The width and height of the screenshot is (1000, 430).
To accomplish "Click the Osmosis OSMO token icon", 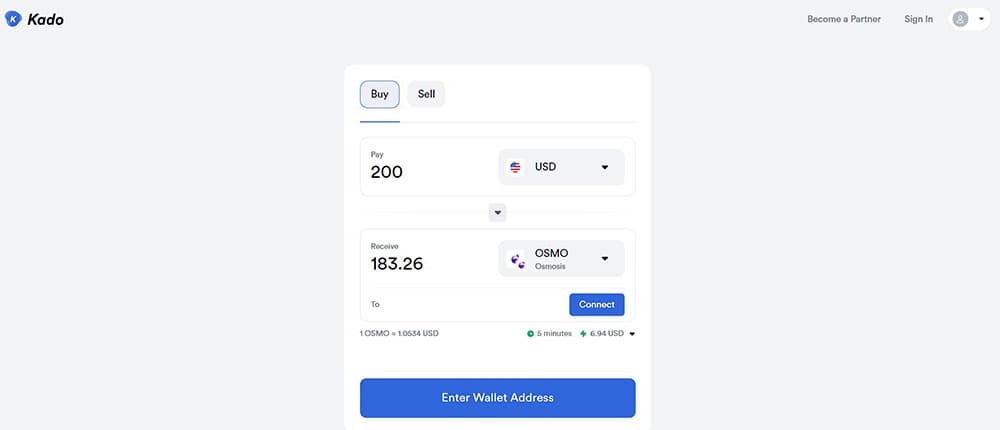I will [x=515, y=258].
